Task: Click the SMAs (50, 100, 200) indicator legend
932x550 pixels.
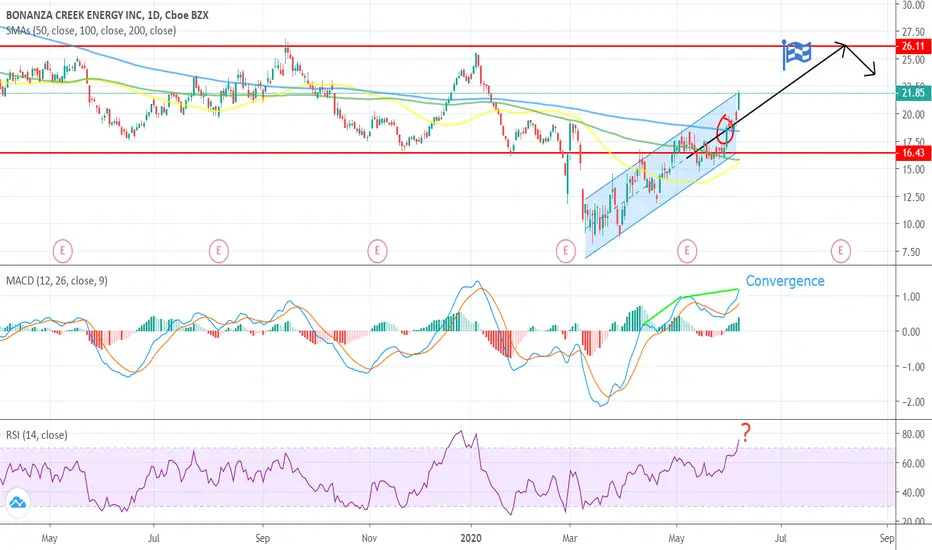Action: click(91, 30)
